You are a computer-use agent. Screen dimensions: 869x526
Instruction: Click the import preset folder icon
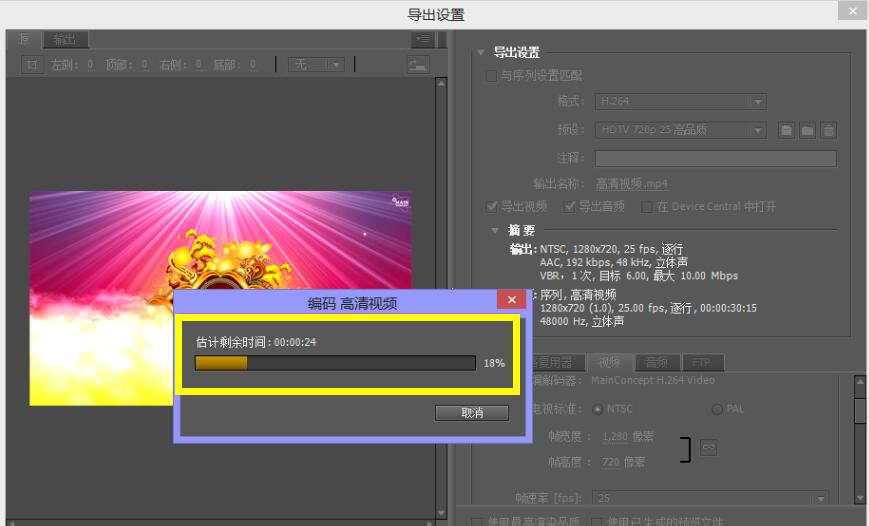point(807,130)
